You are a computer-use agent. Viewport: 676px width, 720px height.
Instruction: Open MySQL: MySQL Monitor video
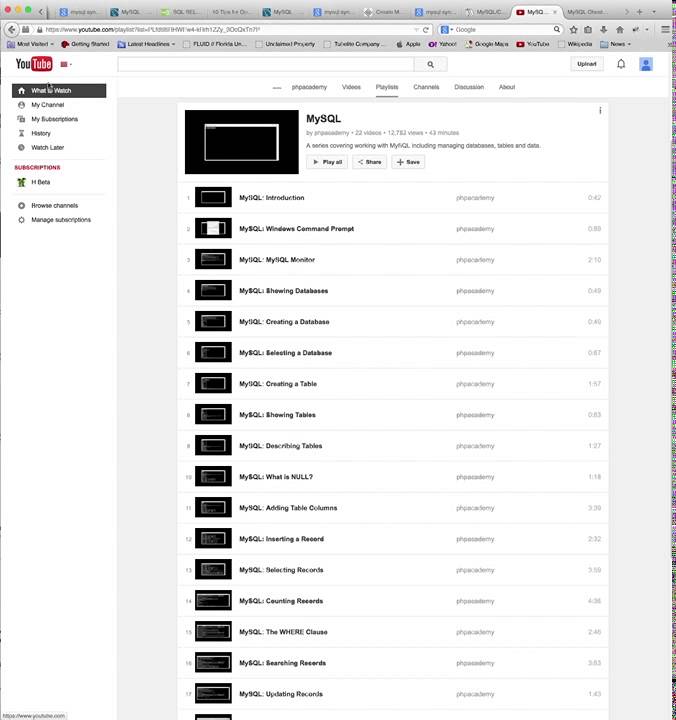coord(277,260)
